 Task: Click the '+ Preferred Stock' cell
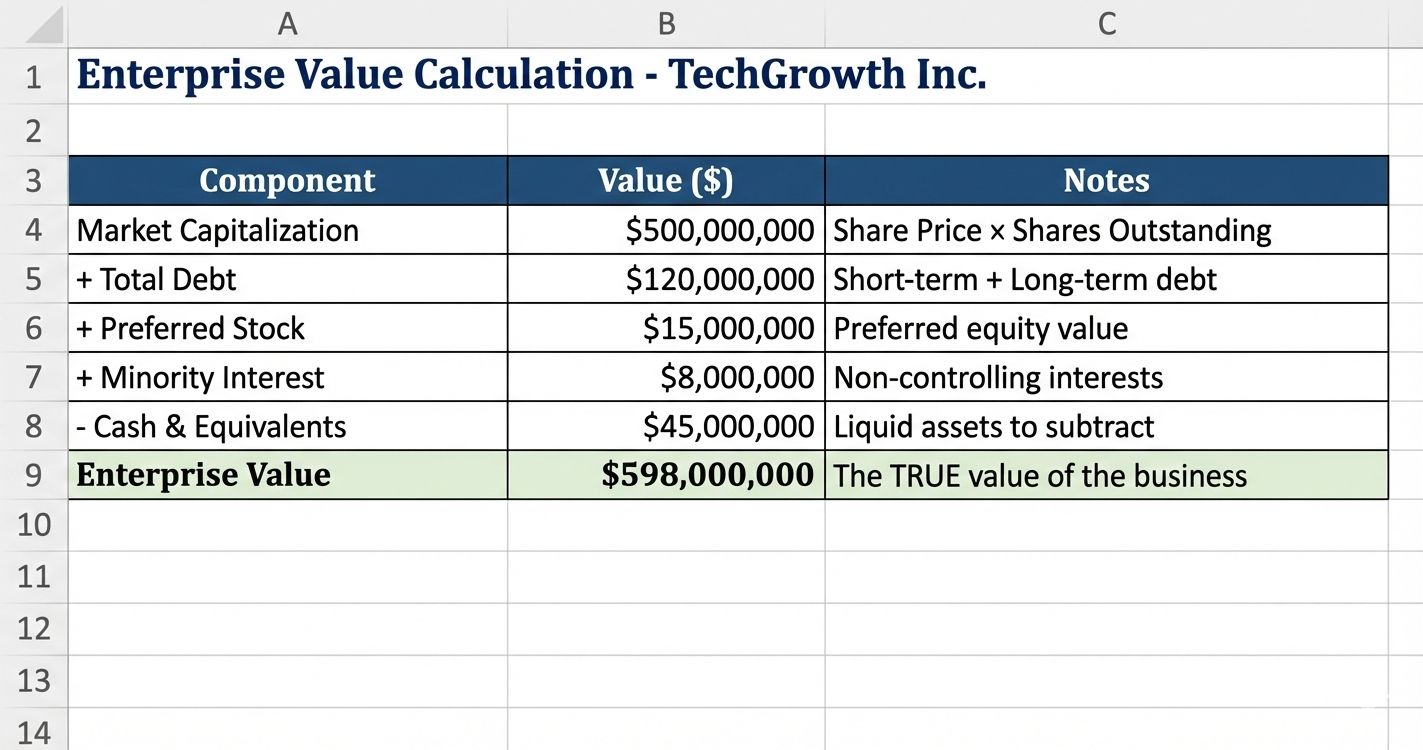point(288,327)
